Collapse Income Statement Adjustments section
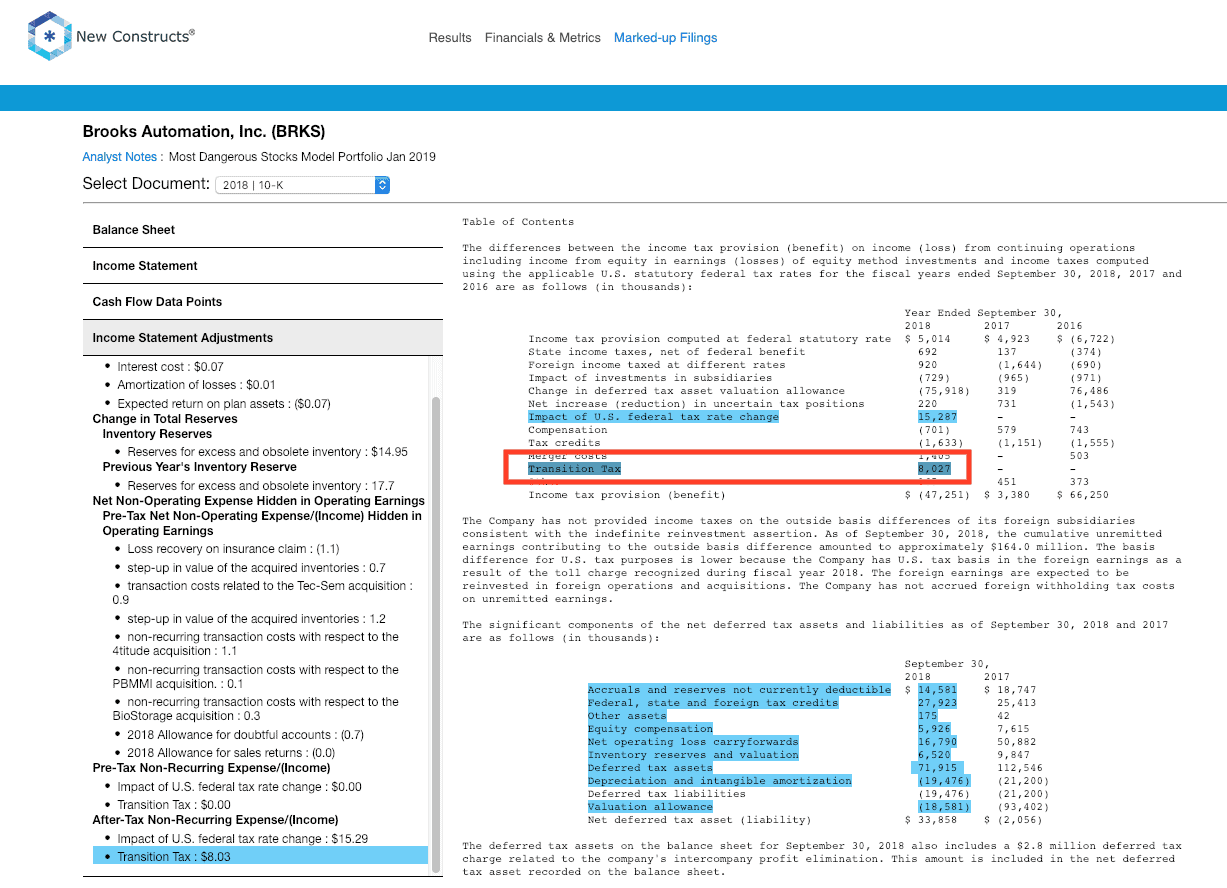Screen dimensions: 1227x888 (x=262, y=338)
